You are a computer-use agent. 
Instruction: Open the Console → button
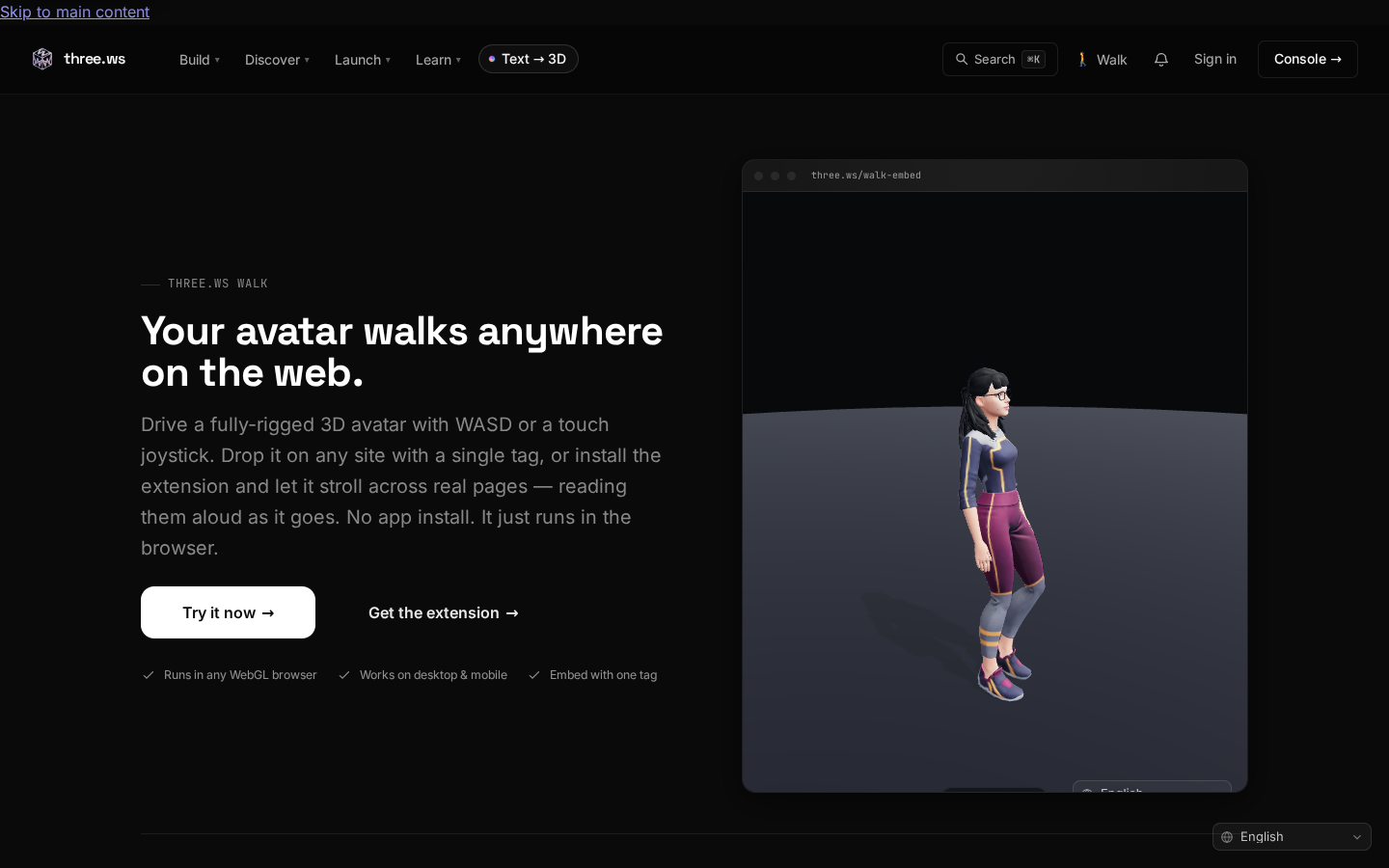[x=1308, y=59]
